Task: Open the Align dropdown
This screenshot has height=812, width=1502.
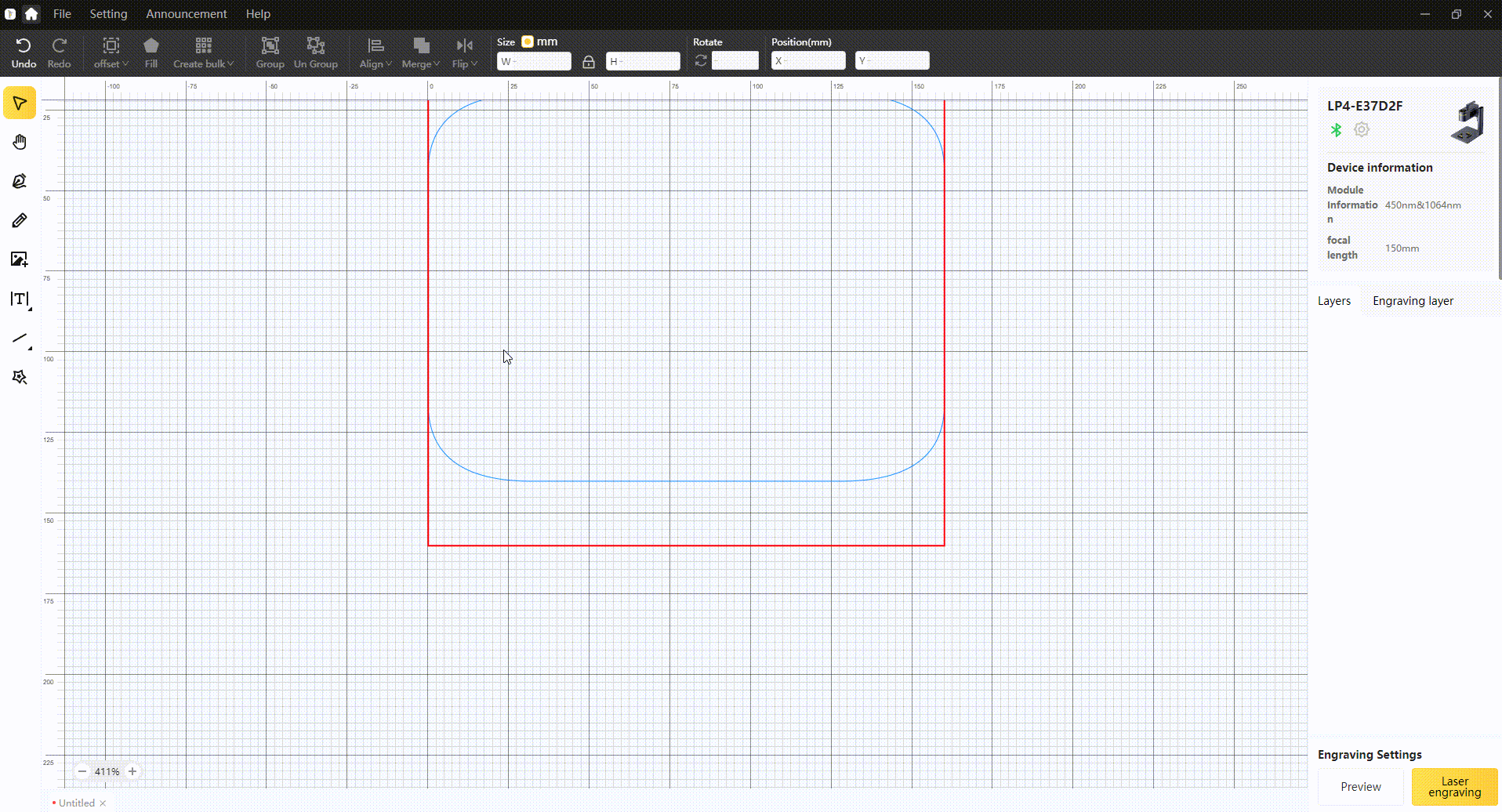Action: point(375,53)
